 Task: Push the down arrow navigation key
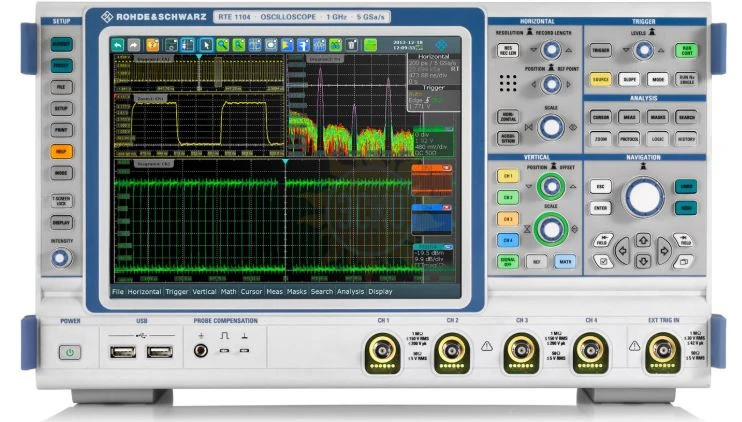[x=643, y=261]
